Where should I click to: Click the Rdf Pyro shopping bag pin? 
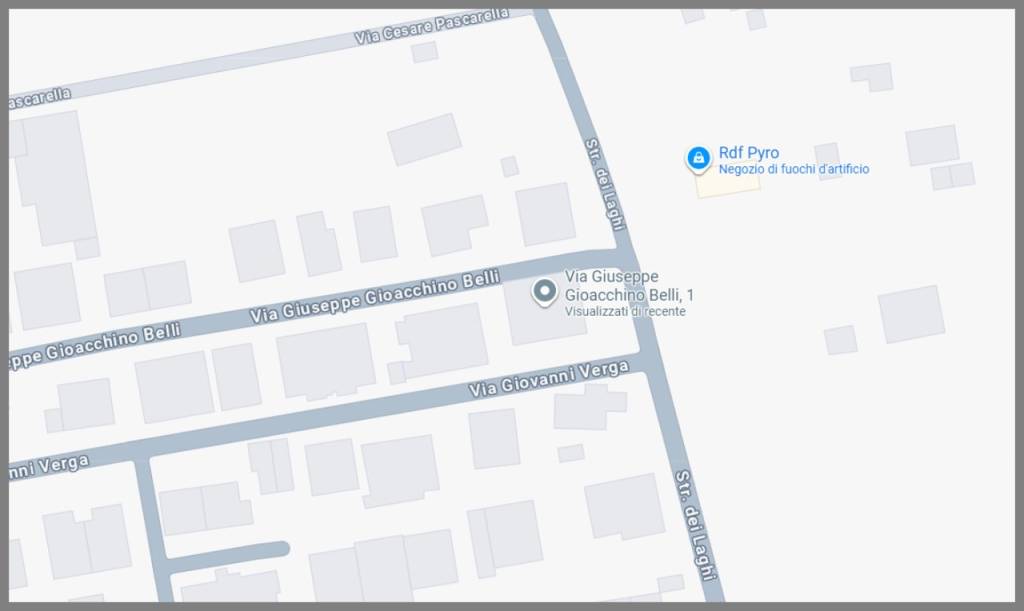pos(698,159)
